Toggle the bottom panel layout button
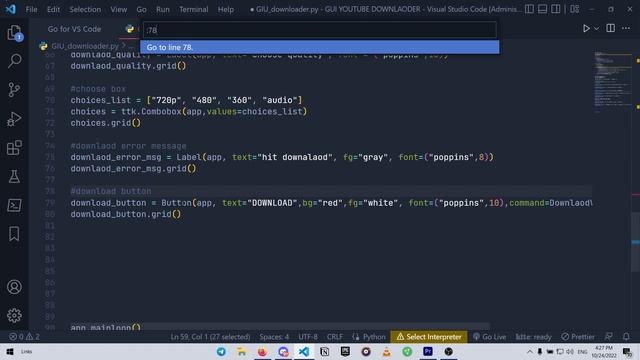 tap(542, 9)
